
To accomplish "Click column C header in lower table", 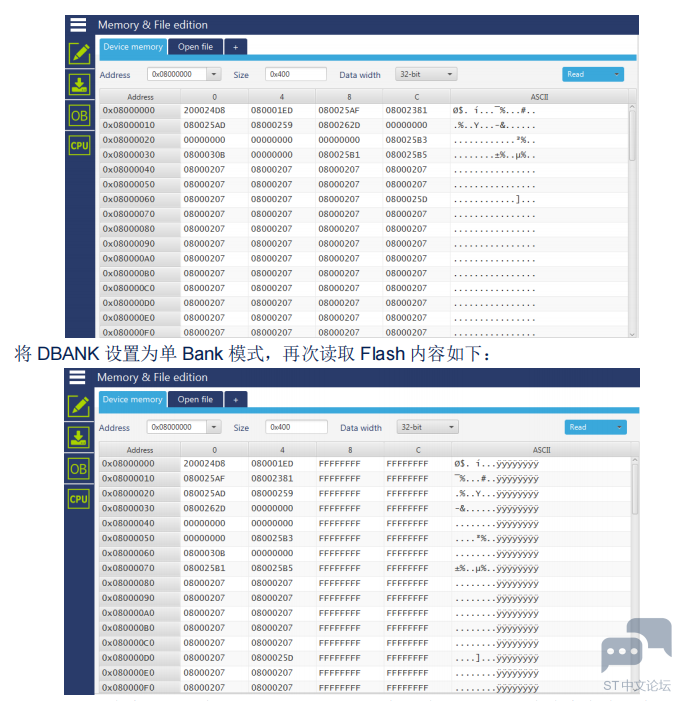I will [x=418, y=450].
